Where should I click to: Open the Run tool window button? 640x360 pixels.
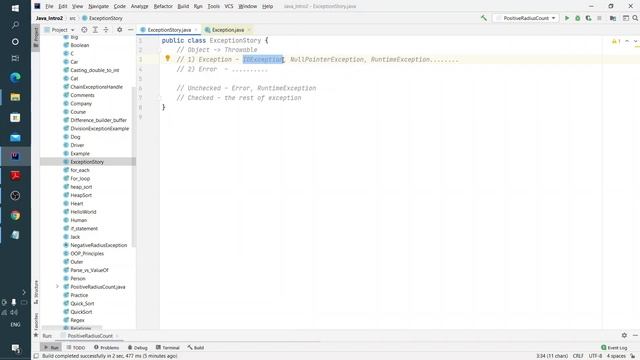51,347
